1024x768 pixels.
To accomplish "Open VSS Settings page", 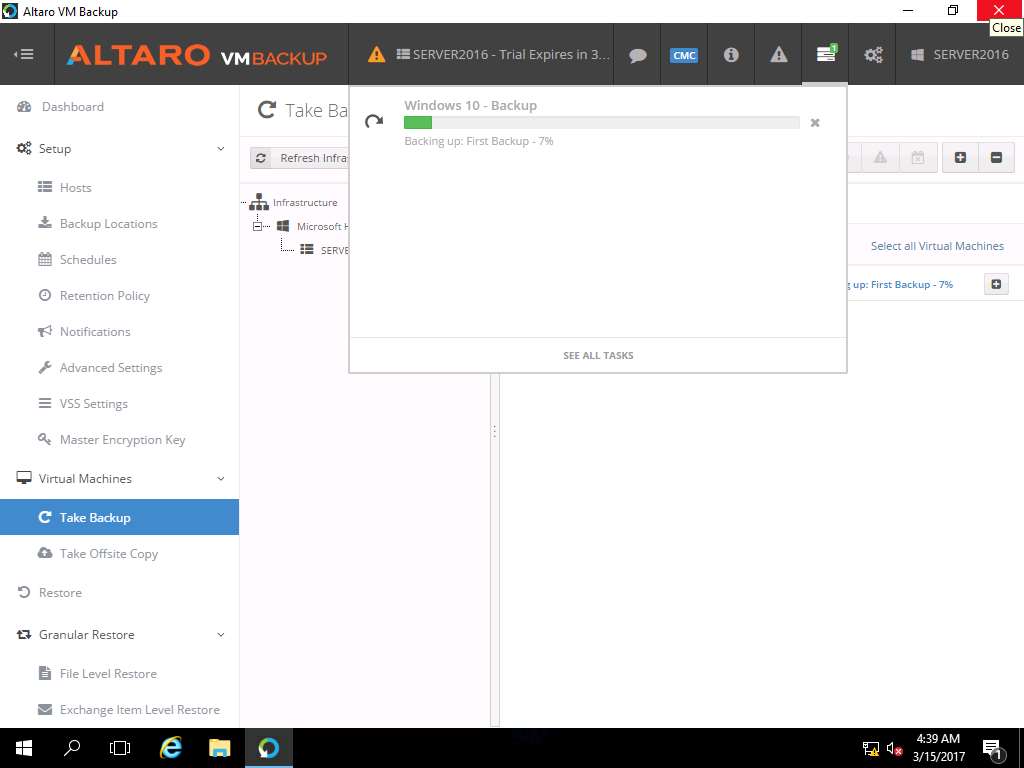I will click(x=93, y=404).
